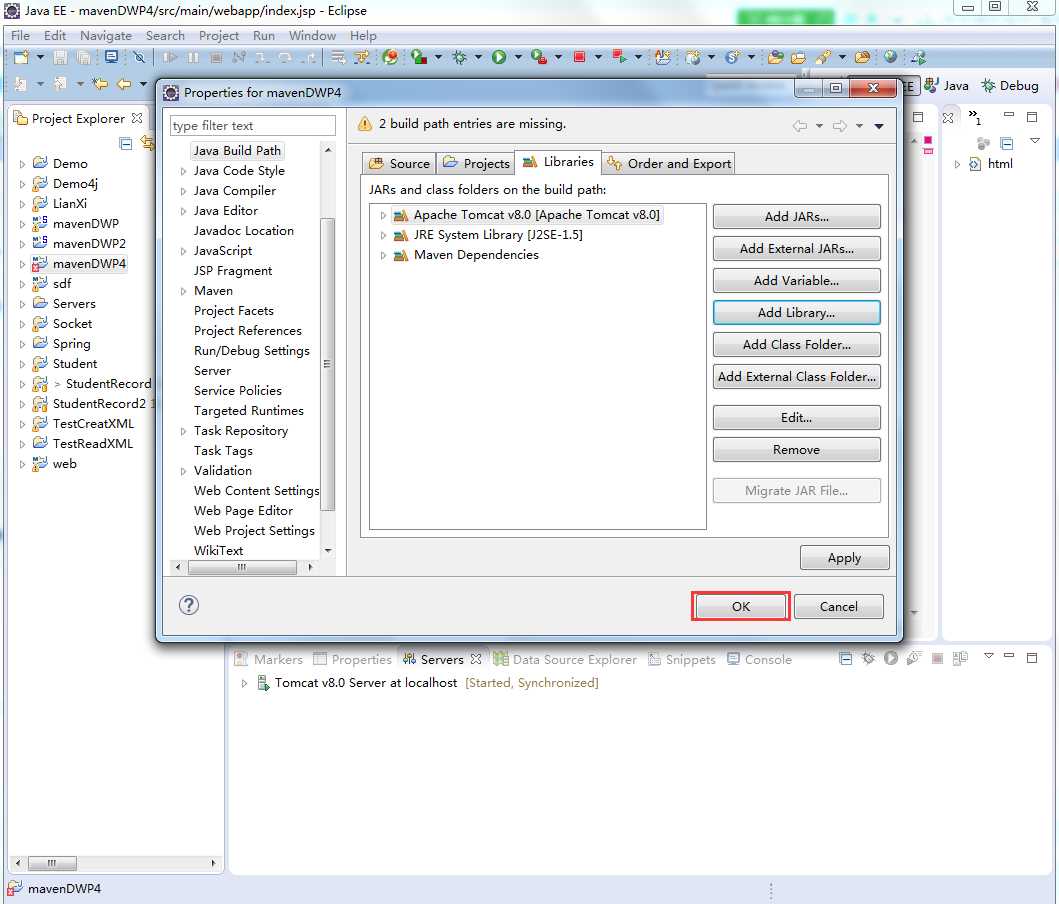
Task: Close the Servers view tab
Action: pyautogui.click(x=476, y=659)
